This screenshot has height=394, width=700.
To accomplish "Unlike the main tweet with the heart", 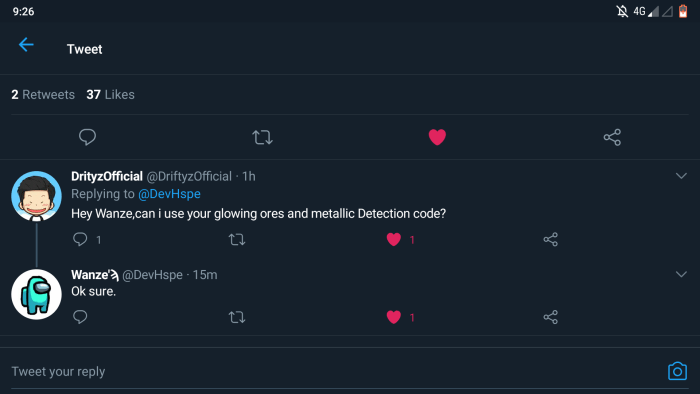I will 437,137.
